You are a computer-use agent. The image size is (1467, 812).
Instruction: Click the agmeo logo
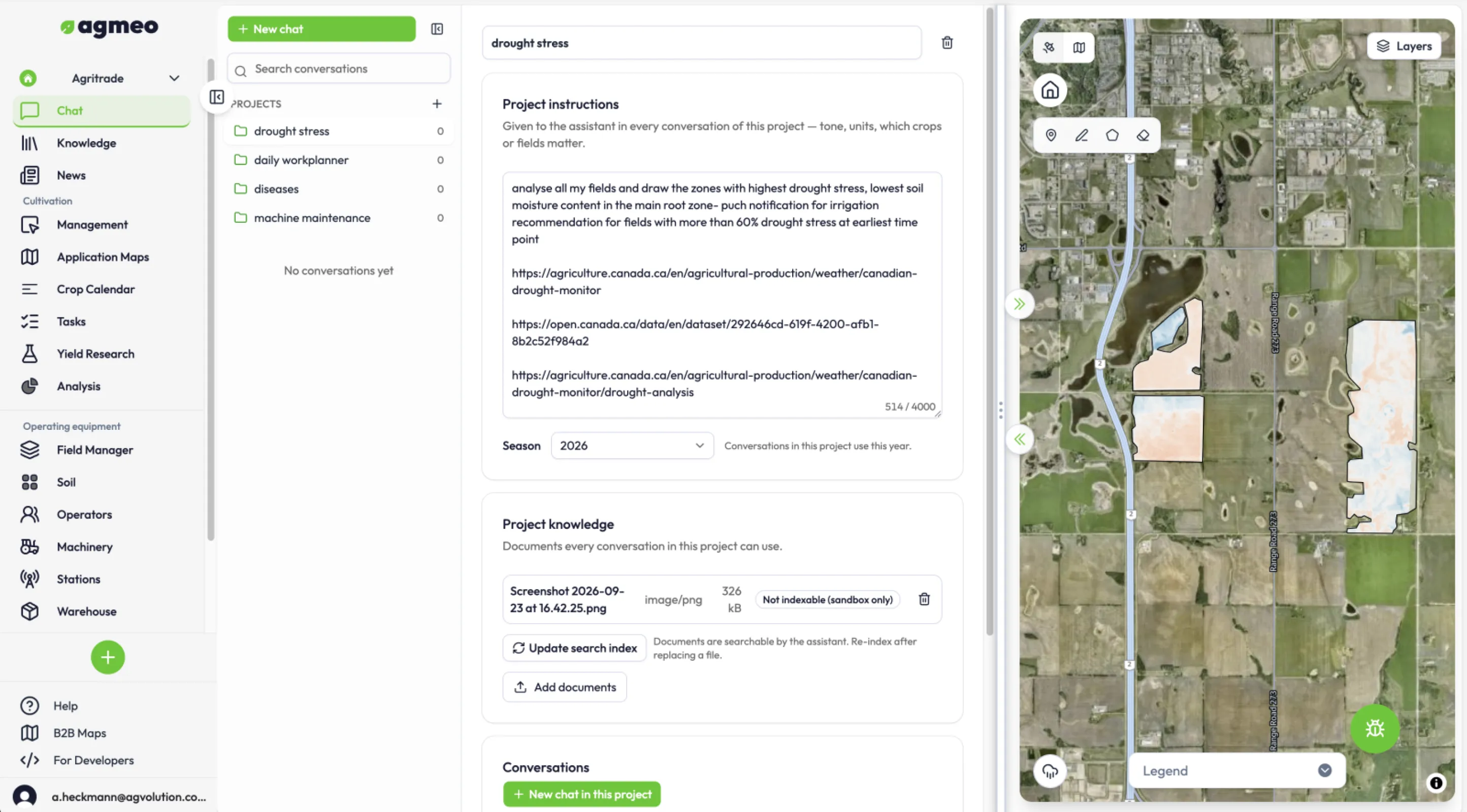point(109,27)
